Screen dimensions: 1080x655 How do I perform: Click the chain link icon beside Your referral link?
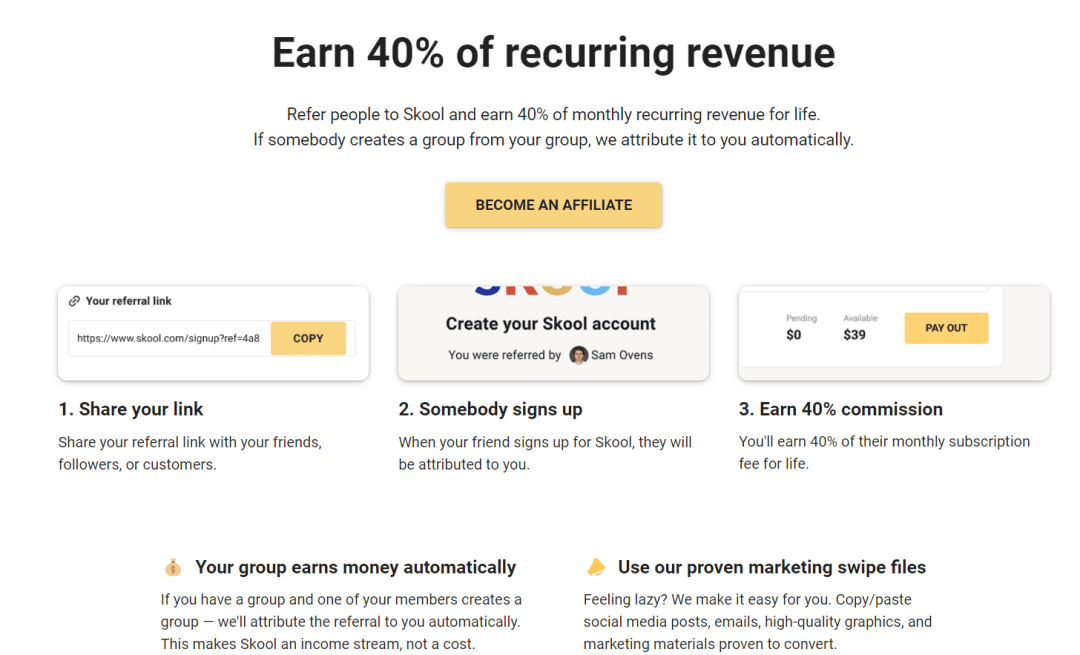pos(74,301)
